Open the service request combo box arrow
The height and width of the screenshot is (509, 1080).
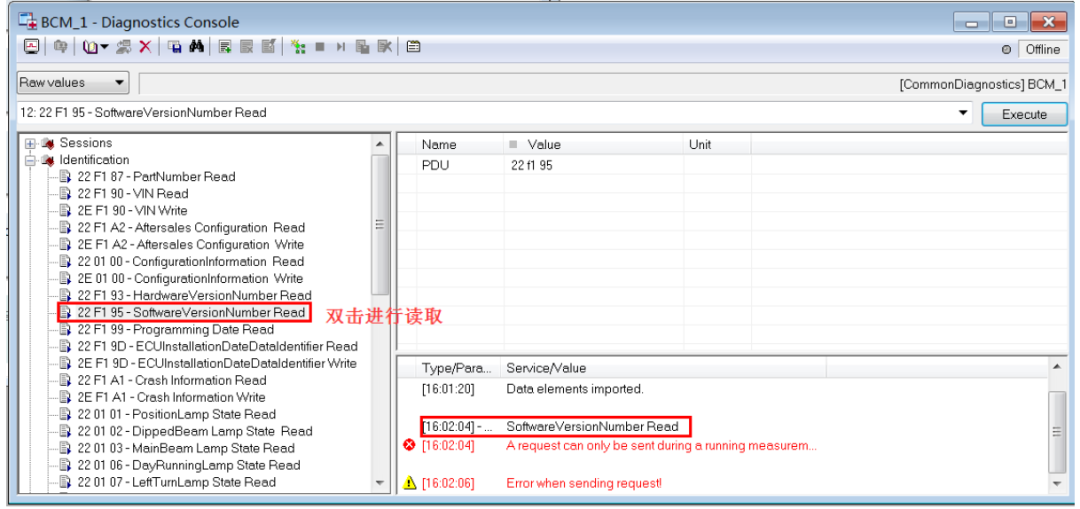(963, 113)
